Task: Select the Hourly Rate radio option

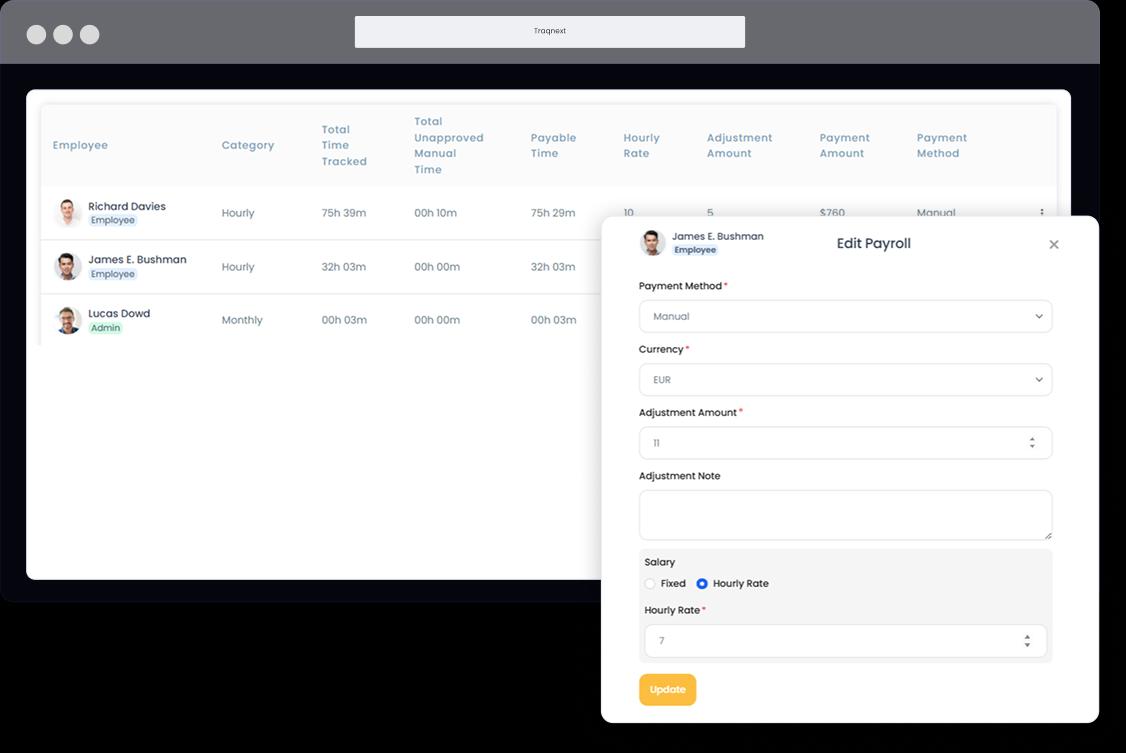Action: coord(702,584)
